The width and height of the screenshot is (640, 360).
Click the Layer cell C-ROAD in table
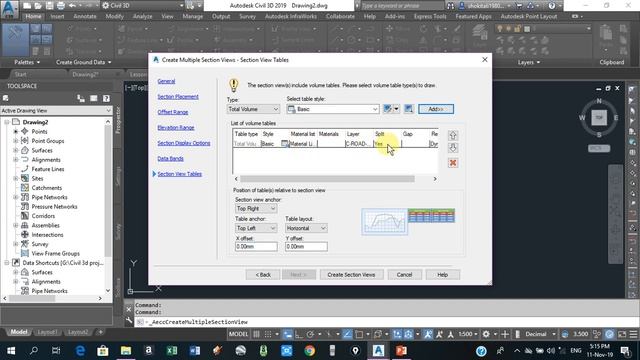359,144
